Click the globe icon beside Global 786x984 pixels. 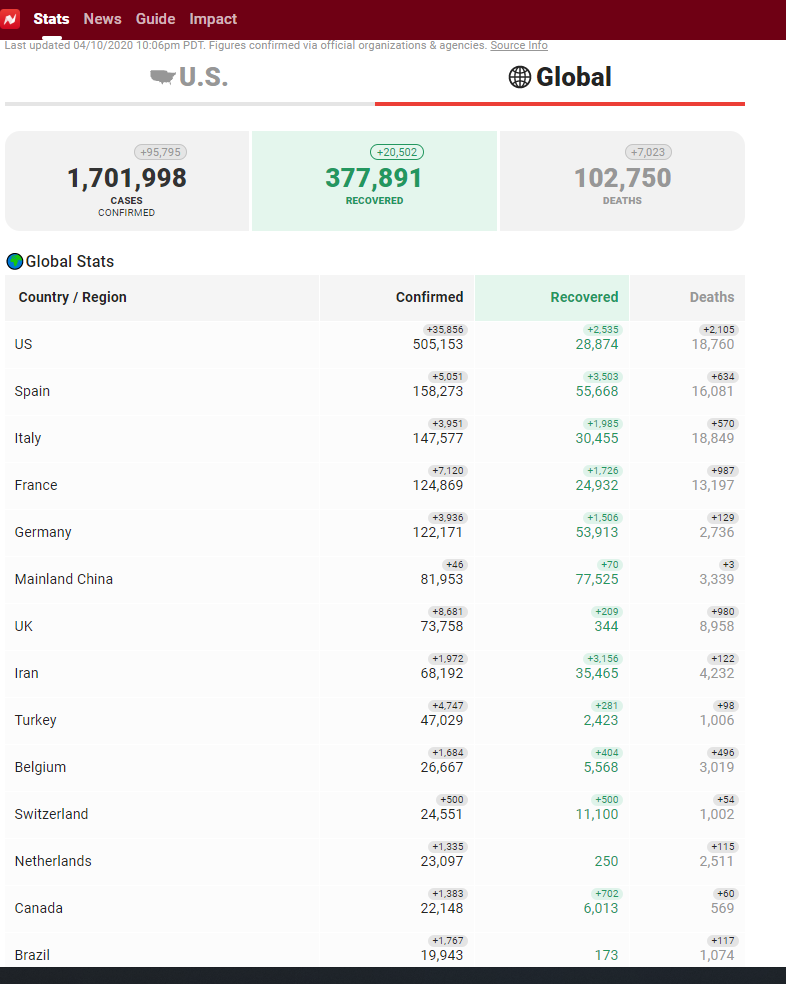520,77
